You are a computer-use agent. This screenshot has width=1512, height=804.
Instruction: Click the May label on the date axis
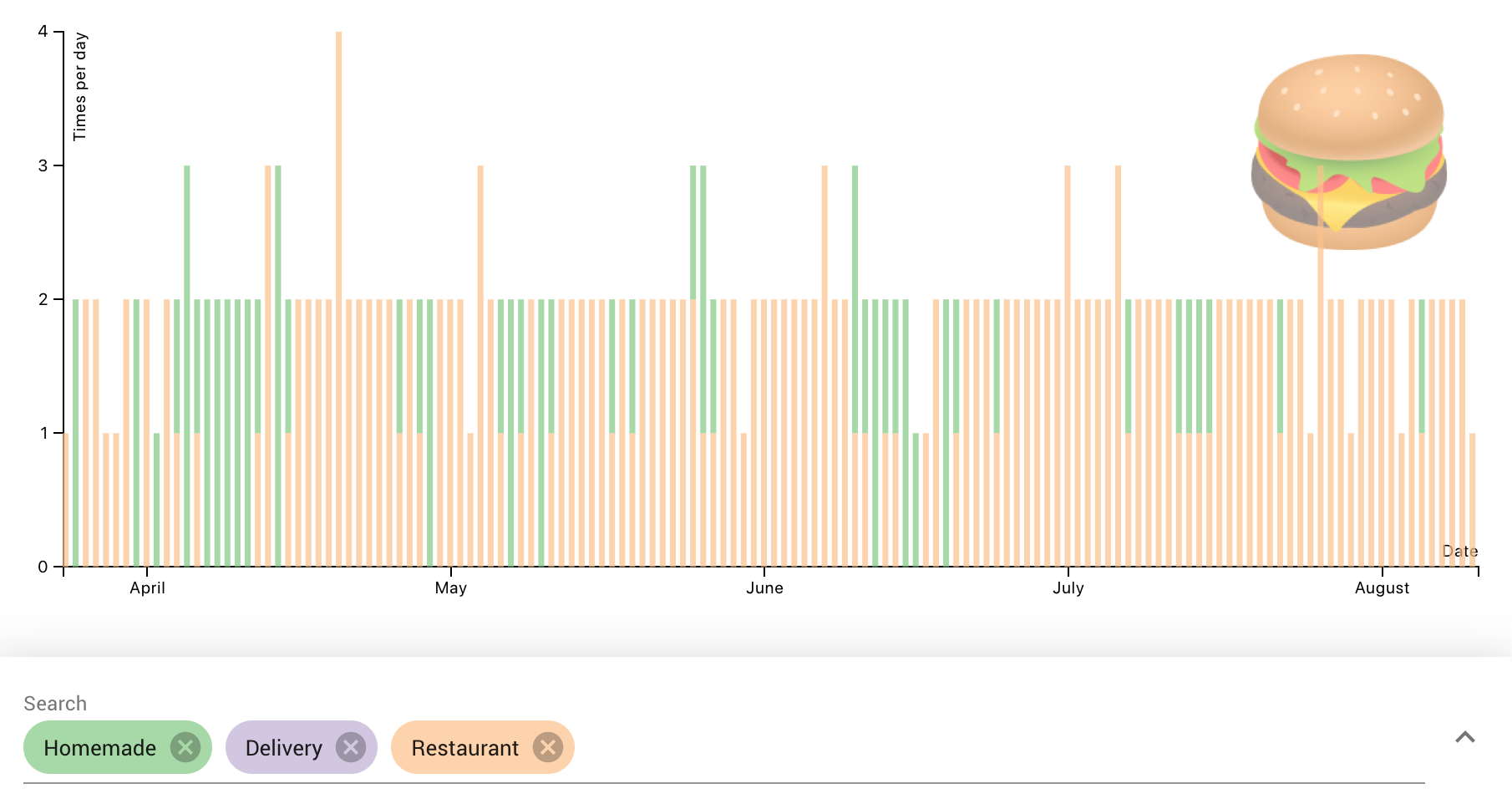coord(450,588)
